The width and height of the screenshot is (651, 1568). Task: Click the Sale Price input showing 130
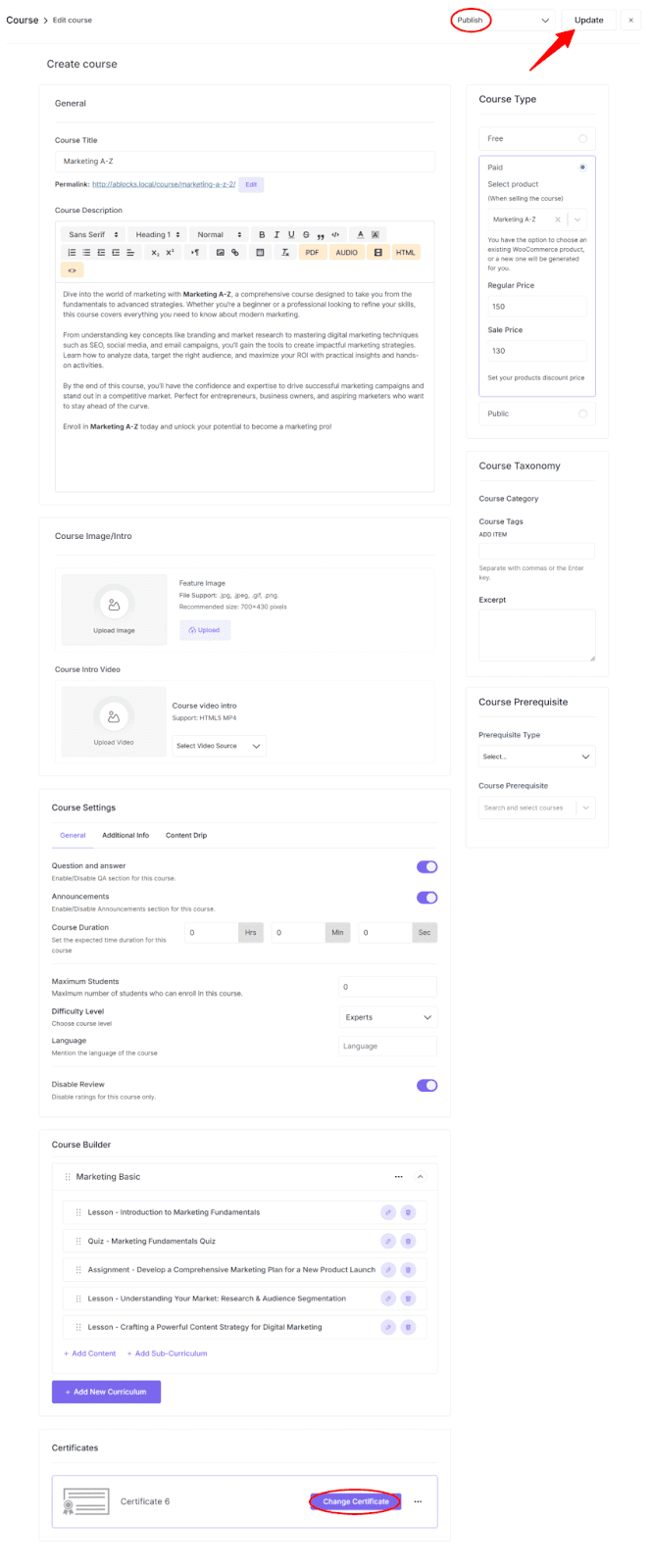536,351
